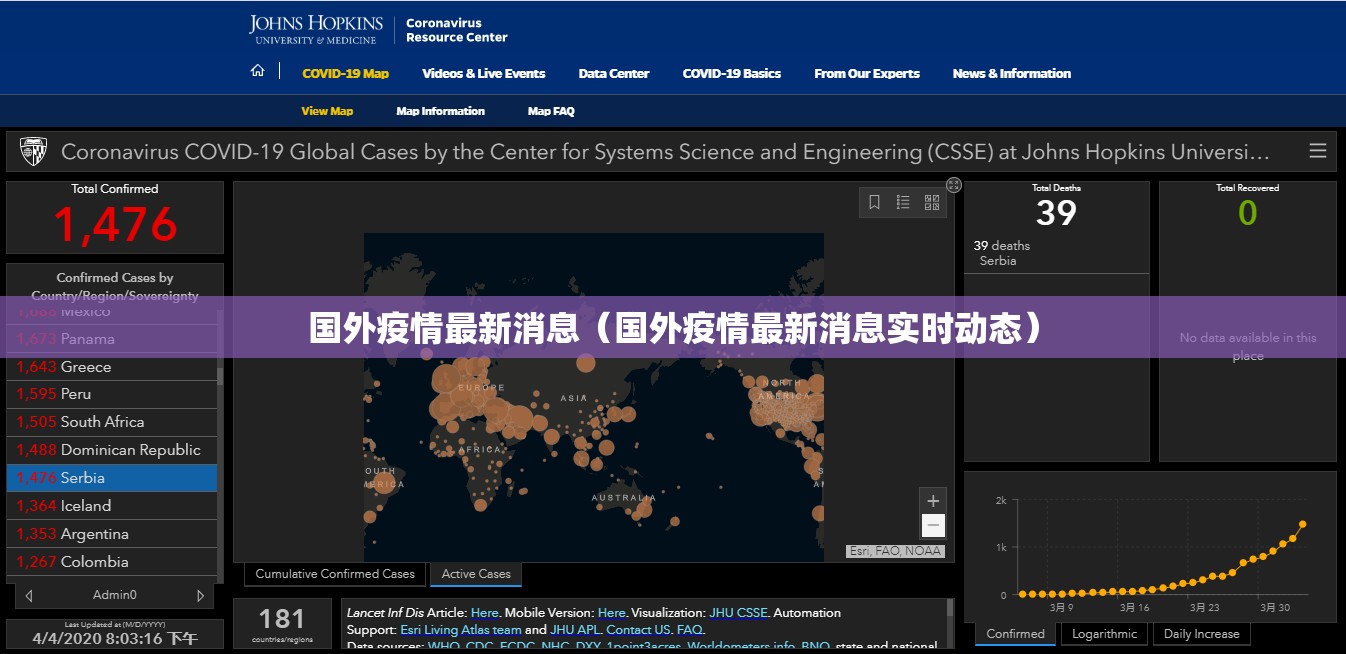
Task: Open the Data Center menu
Action: click(614, 73)
